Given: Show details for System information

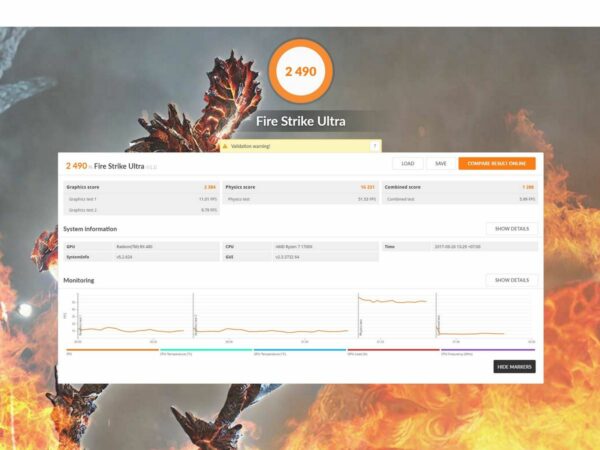Looking at the screenshot, I should coord(512,228).
